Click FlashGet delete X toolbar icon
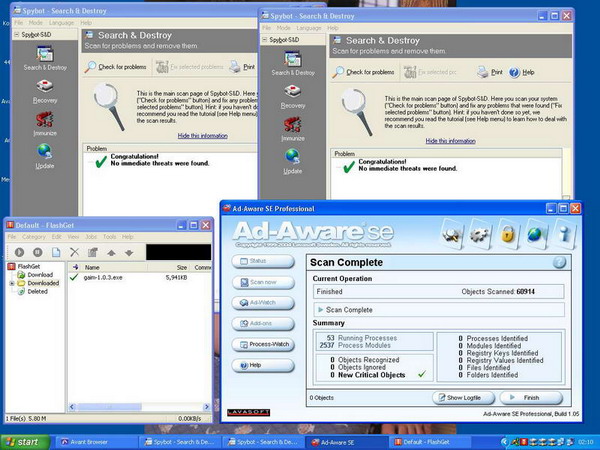The height and width of the screenshot is (450, 600). 75,252
